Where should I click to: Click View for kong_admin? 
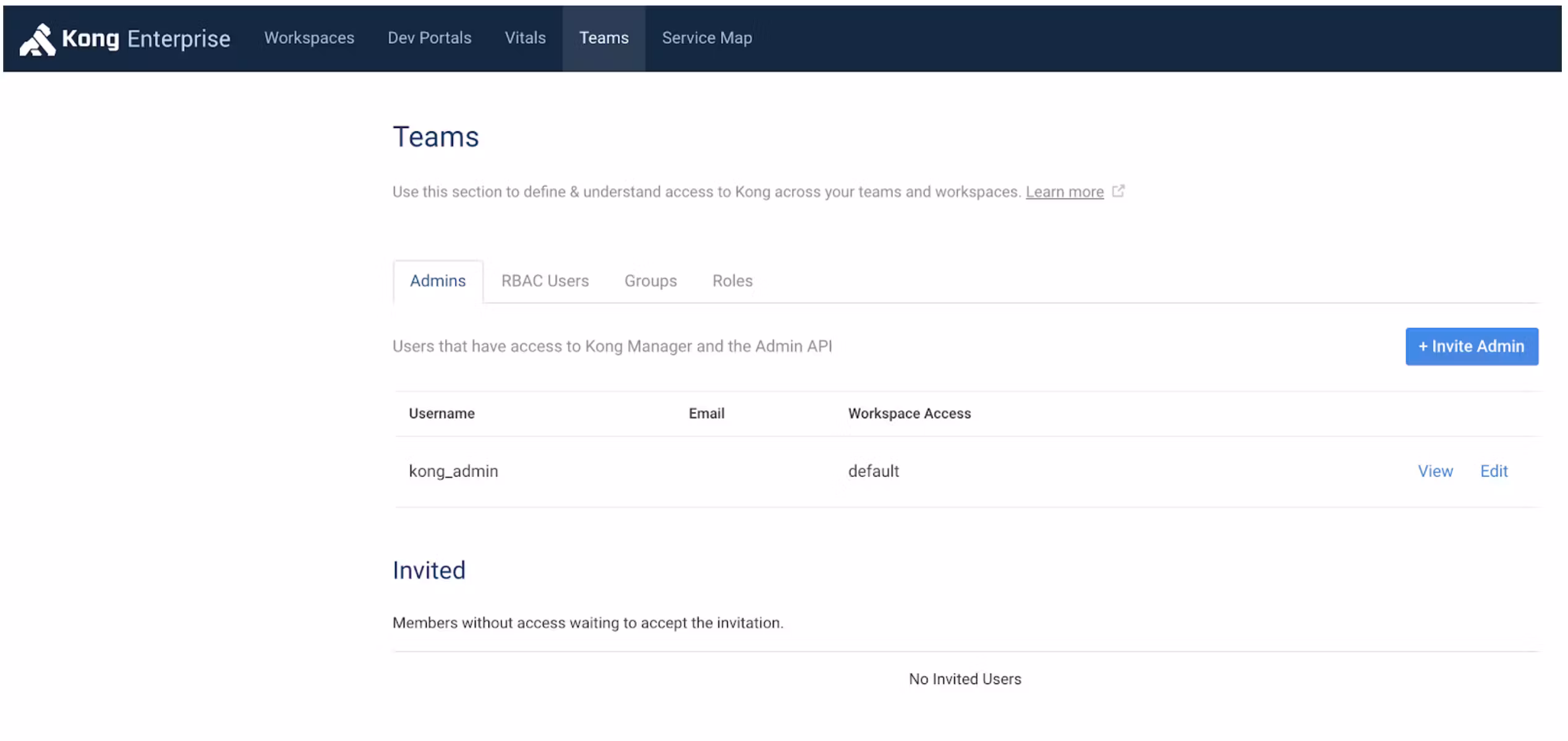coord(1434,471)
